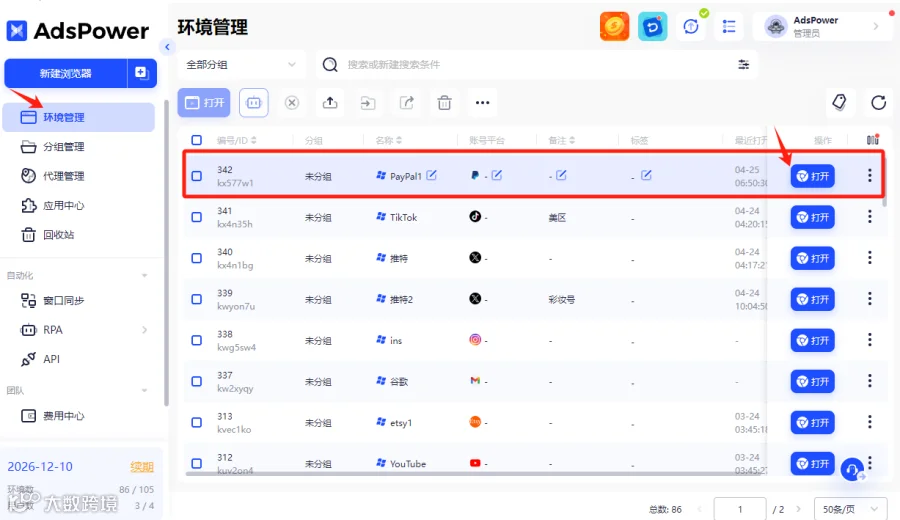Viewport: 900px width, 520px height.
Task: Refresh the environment list
Action: coord(878,103)
